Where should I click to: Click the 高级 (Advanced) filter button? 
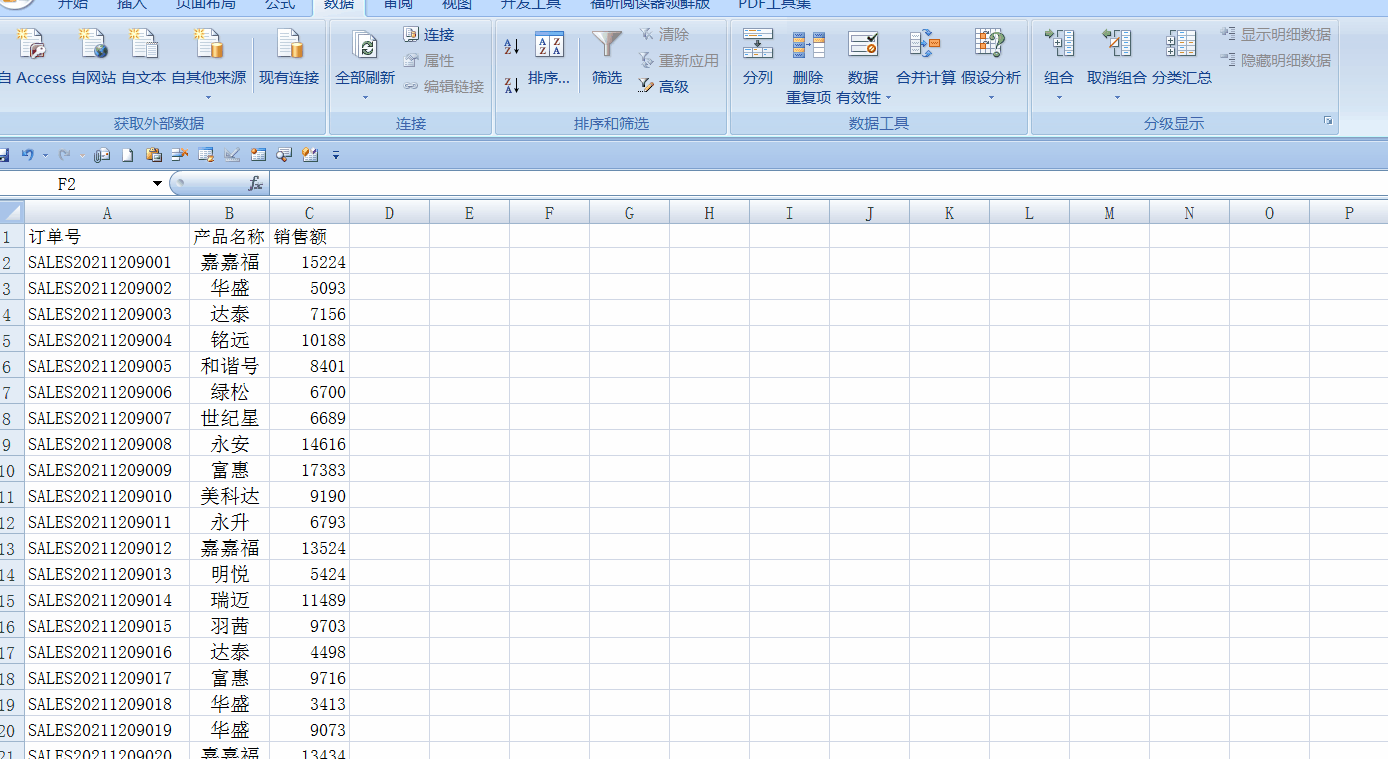[664, 87]
